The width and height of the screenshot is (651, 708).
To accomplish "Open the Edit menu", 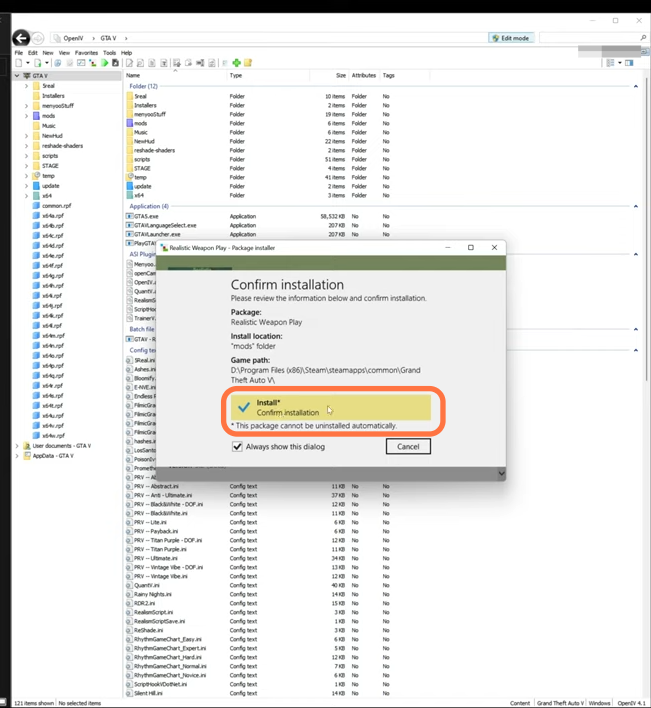I will pos(33,53).
